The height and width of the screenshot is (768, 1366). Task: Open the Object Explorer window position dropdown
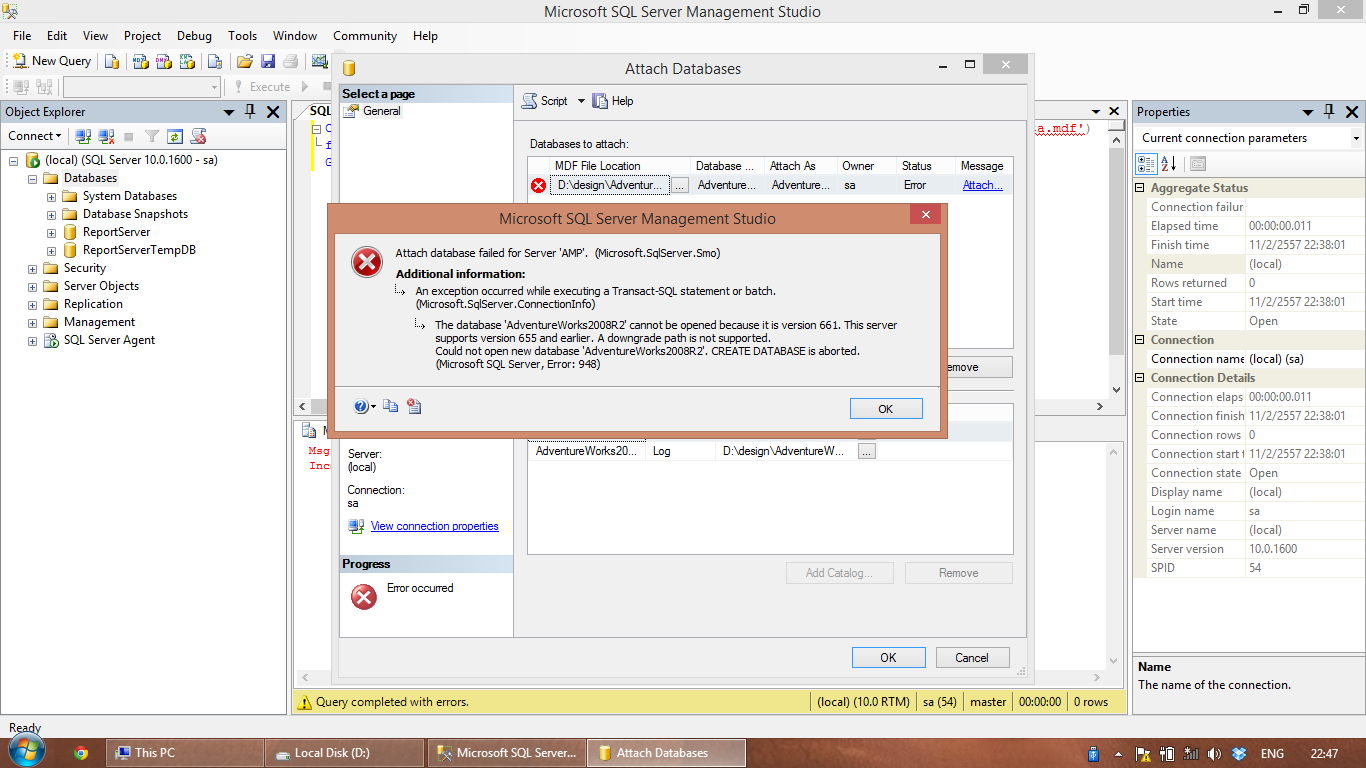click(x=229, y=112)
